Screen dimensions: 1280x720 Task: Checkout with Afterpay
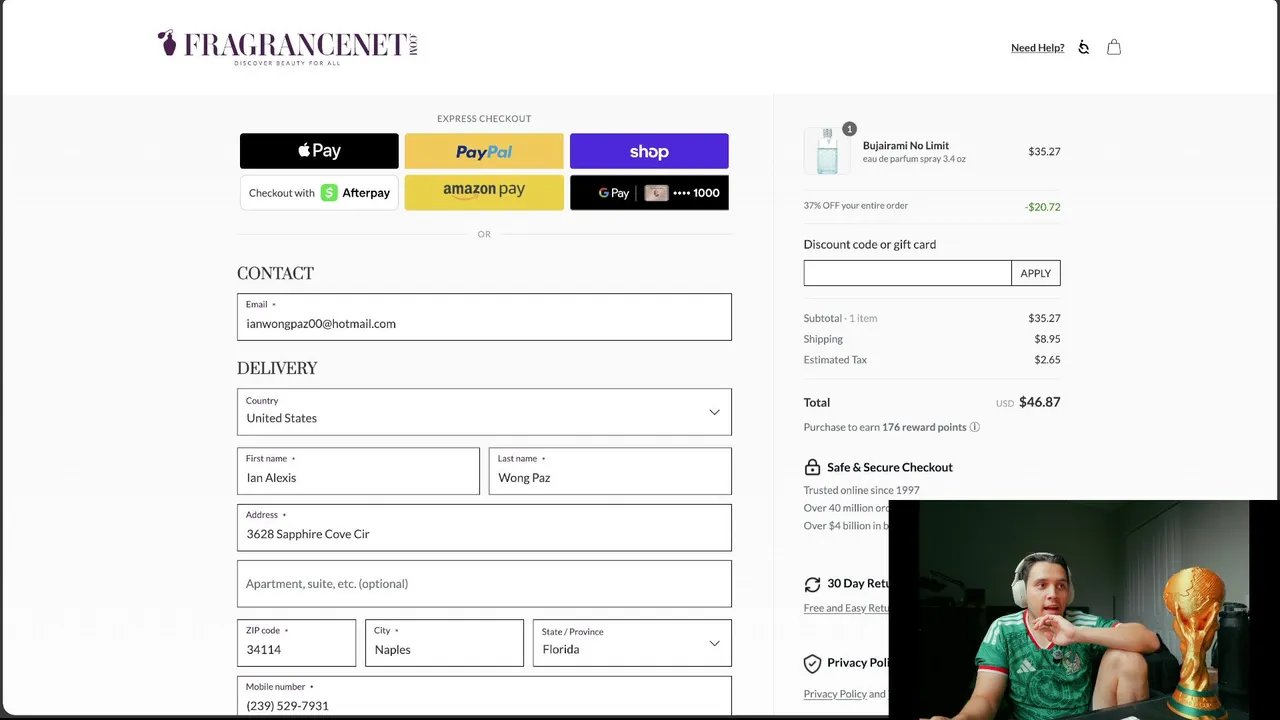(x=319, y=193)
